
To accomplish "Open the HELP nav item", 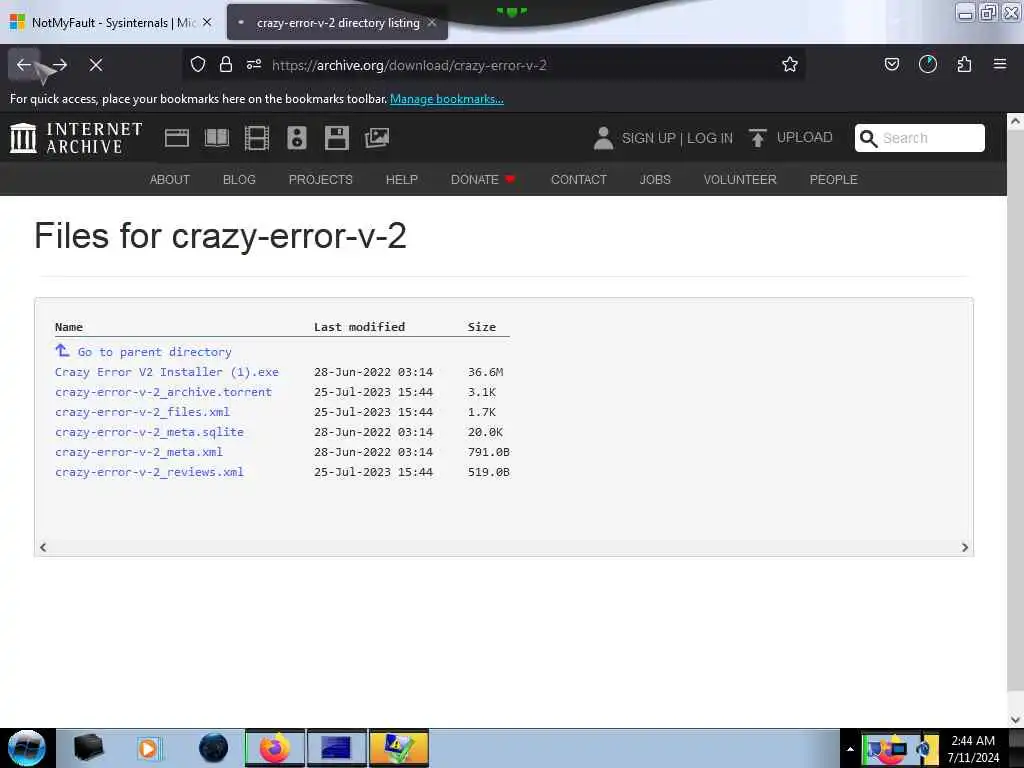I will (402, 180).
